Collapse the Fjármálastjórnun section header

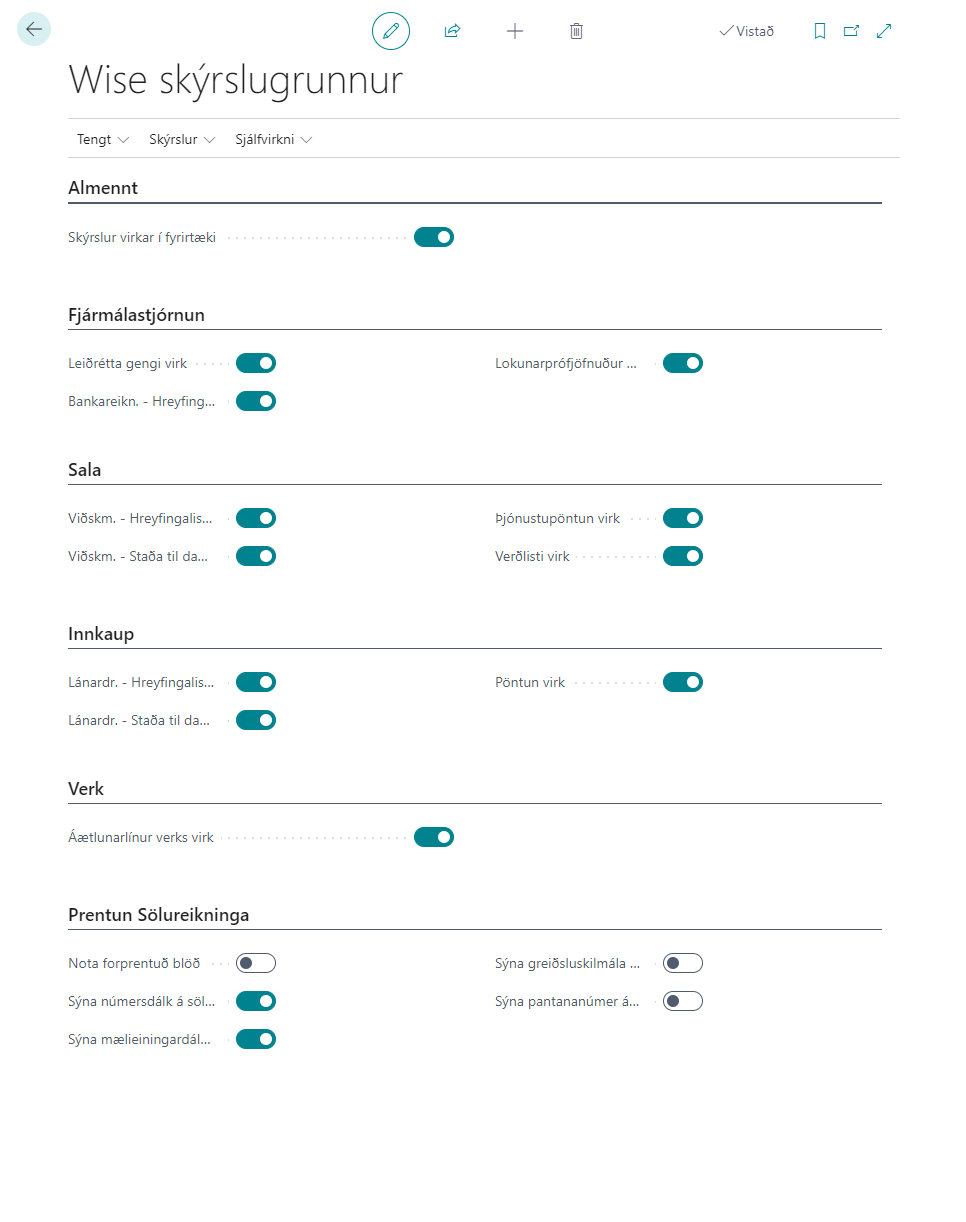[x=136, y=315]
